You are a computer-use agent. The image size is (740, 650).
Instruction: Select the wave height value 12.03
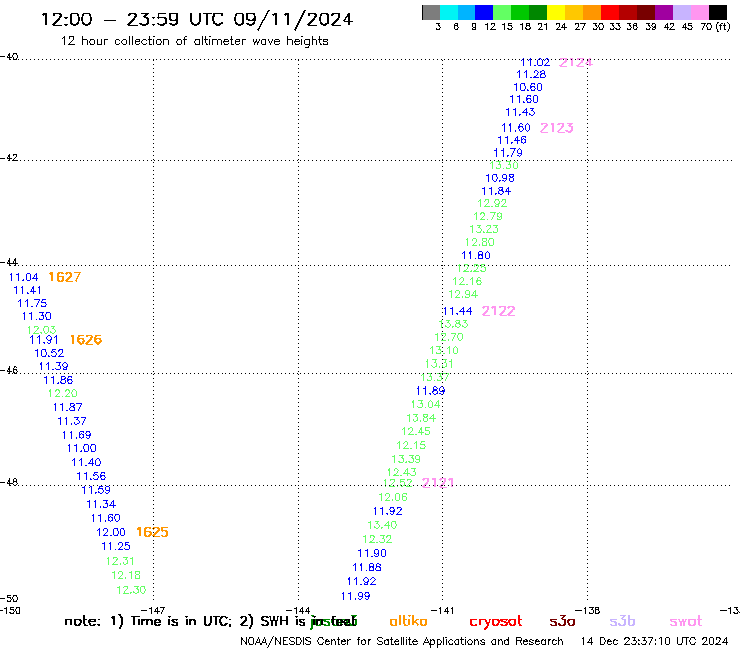(x=42, y=329)
